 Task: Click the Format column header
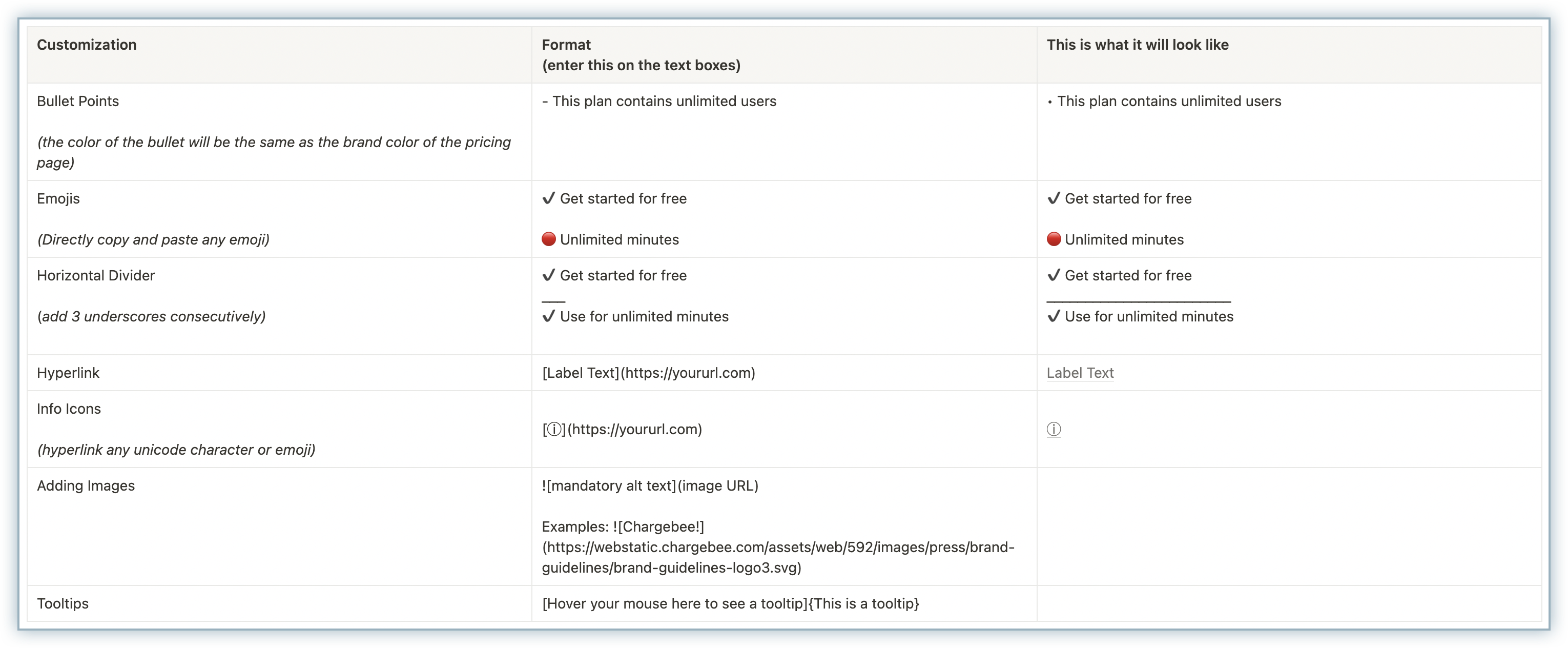(566, 45)
